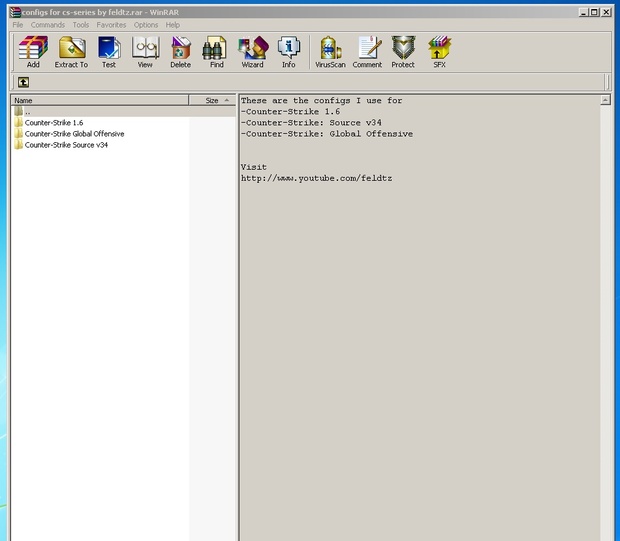
Task: Maximize the WinRAR window
Action: (x=594, y=12)
